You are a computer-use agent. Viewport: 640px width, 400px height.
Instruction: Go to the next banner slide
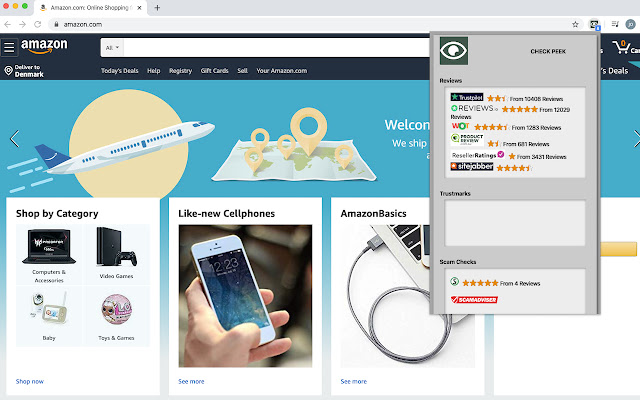(x=636, y=139)
